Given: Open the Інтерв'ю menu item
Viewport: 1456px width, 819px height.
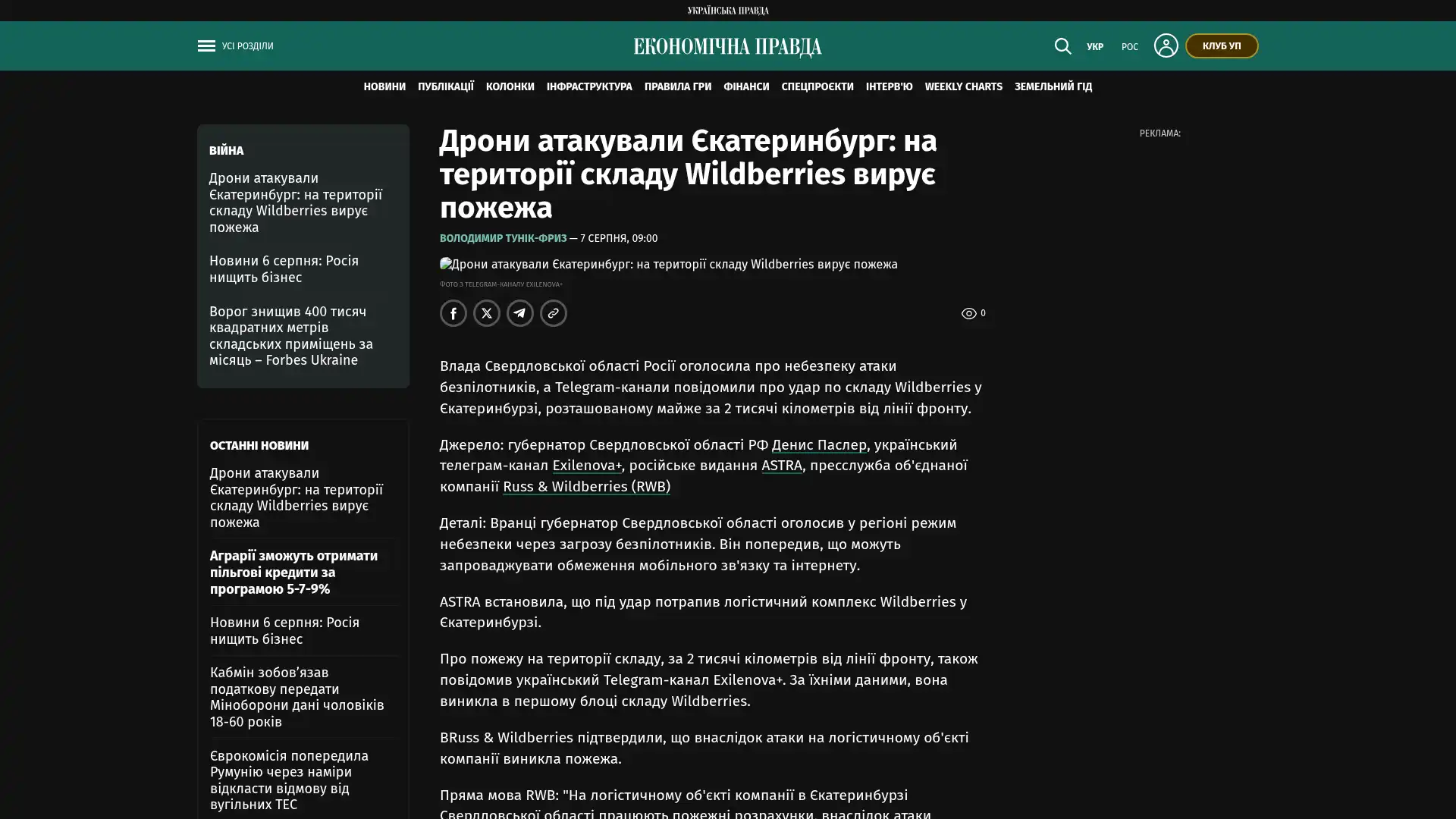Looking at the screenshot, I should [890, 87].
